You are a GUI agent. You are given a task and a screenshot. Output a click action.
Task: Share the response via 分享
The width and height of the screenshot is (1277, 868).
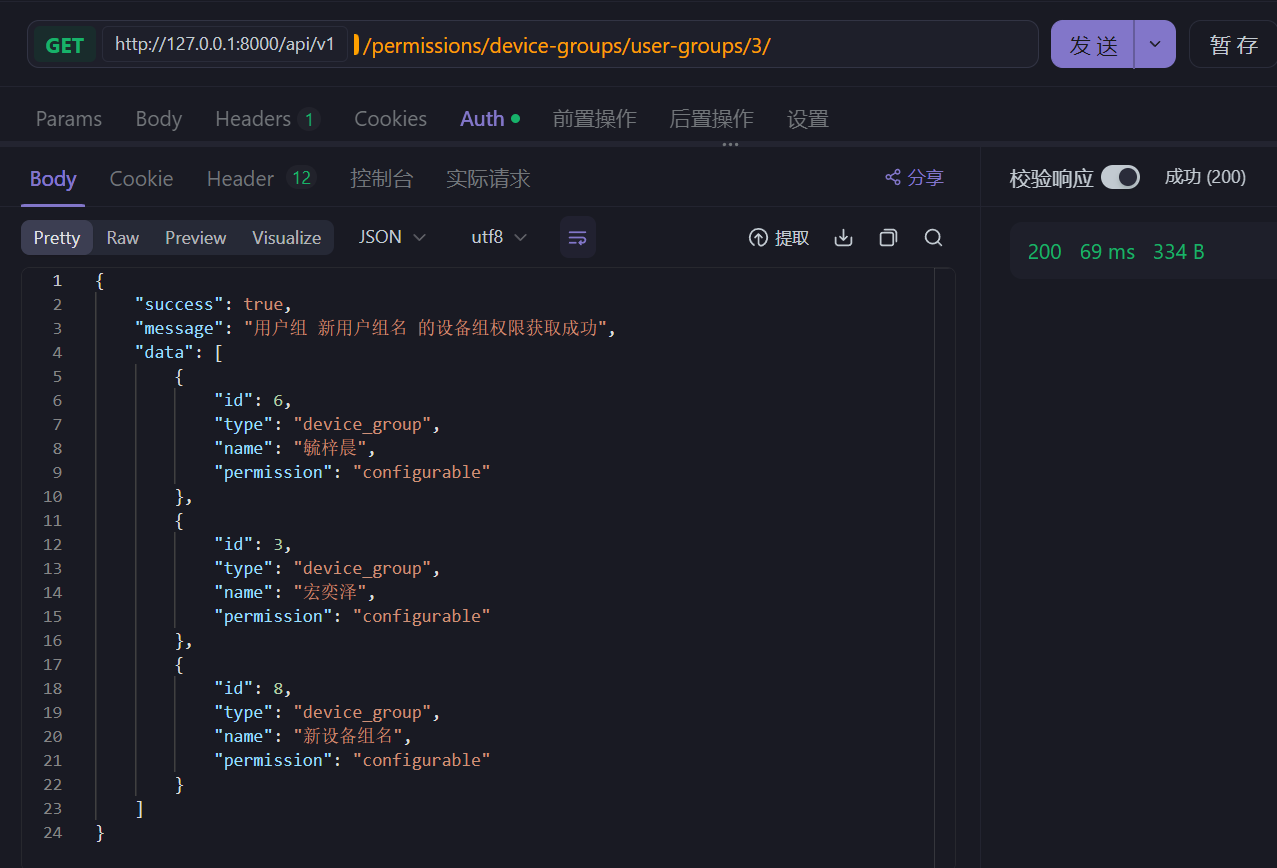(x=914, y=178)
